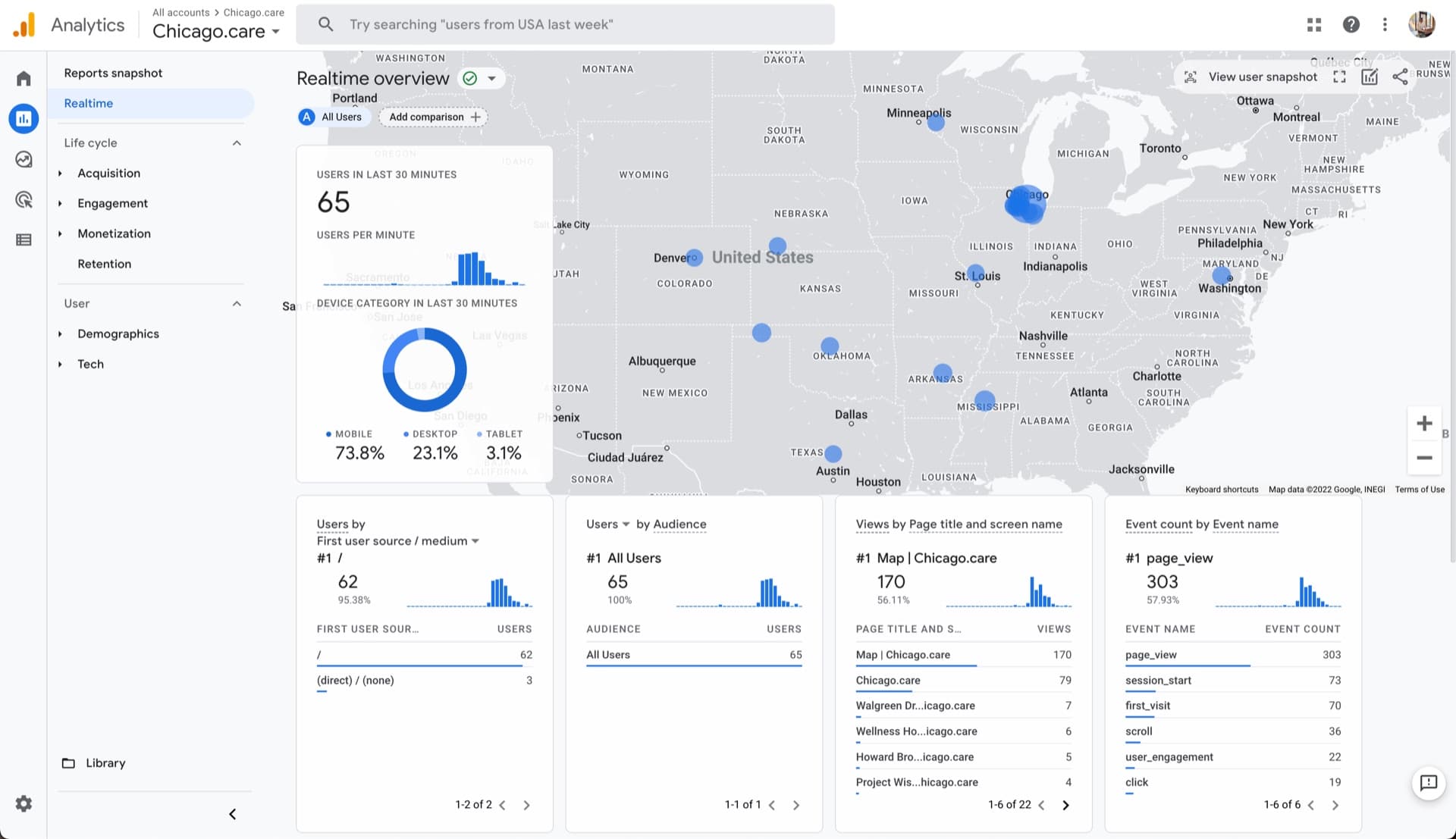Expand the Monetization menu
This screenshot has width=1456, height=839.
tap(114, 233)
